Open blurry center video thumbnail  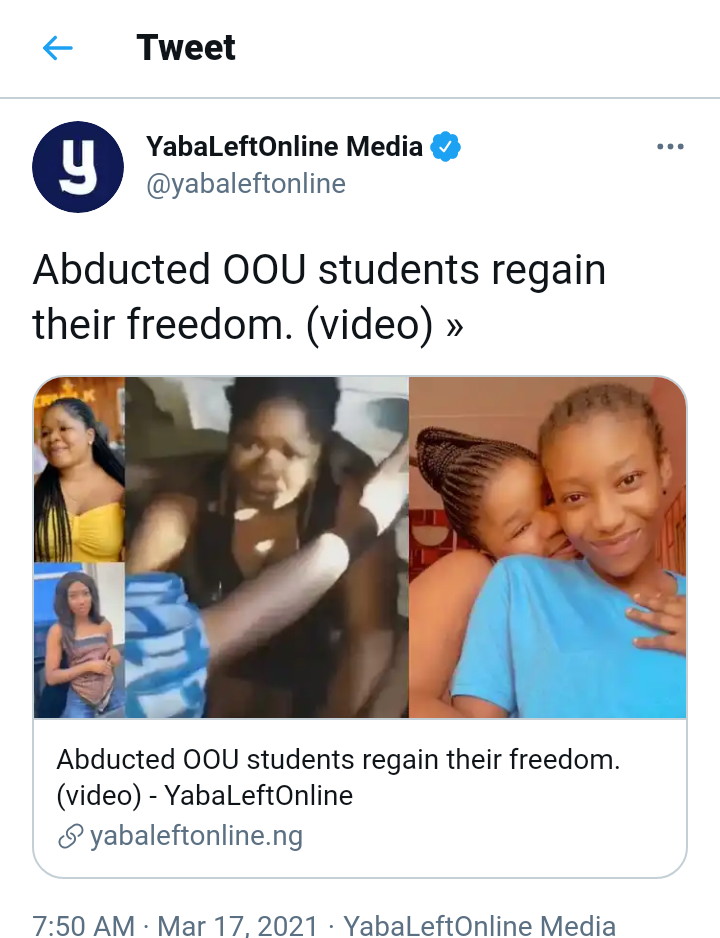click(267, 547)
